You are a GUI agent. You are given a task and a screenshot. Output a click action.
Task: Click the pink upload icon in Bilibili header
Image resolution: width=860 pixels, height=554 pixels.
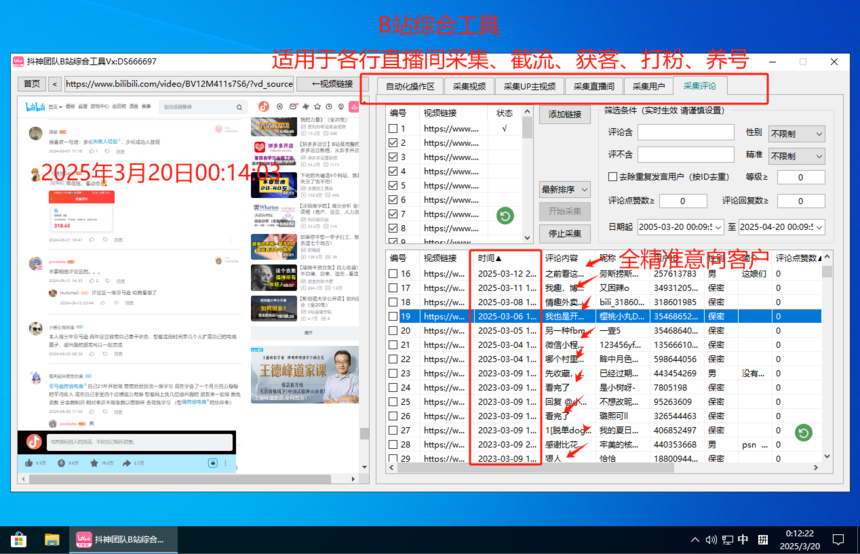coord(354,106)
